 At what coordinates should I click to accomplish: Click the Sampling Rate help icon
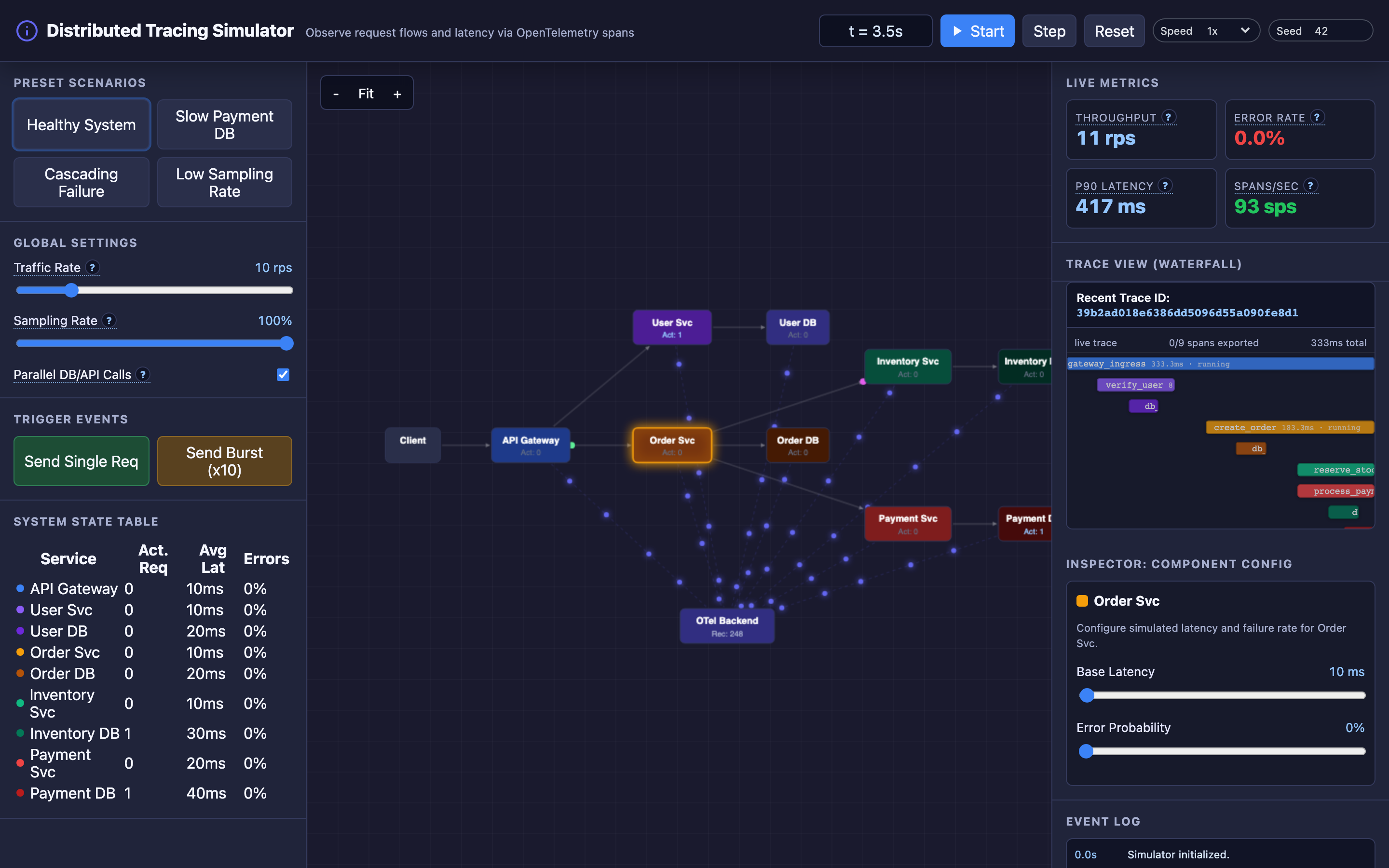(109, 320)
